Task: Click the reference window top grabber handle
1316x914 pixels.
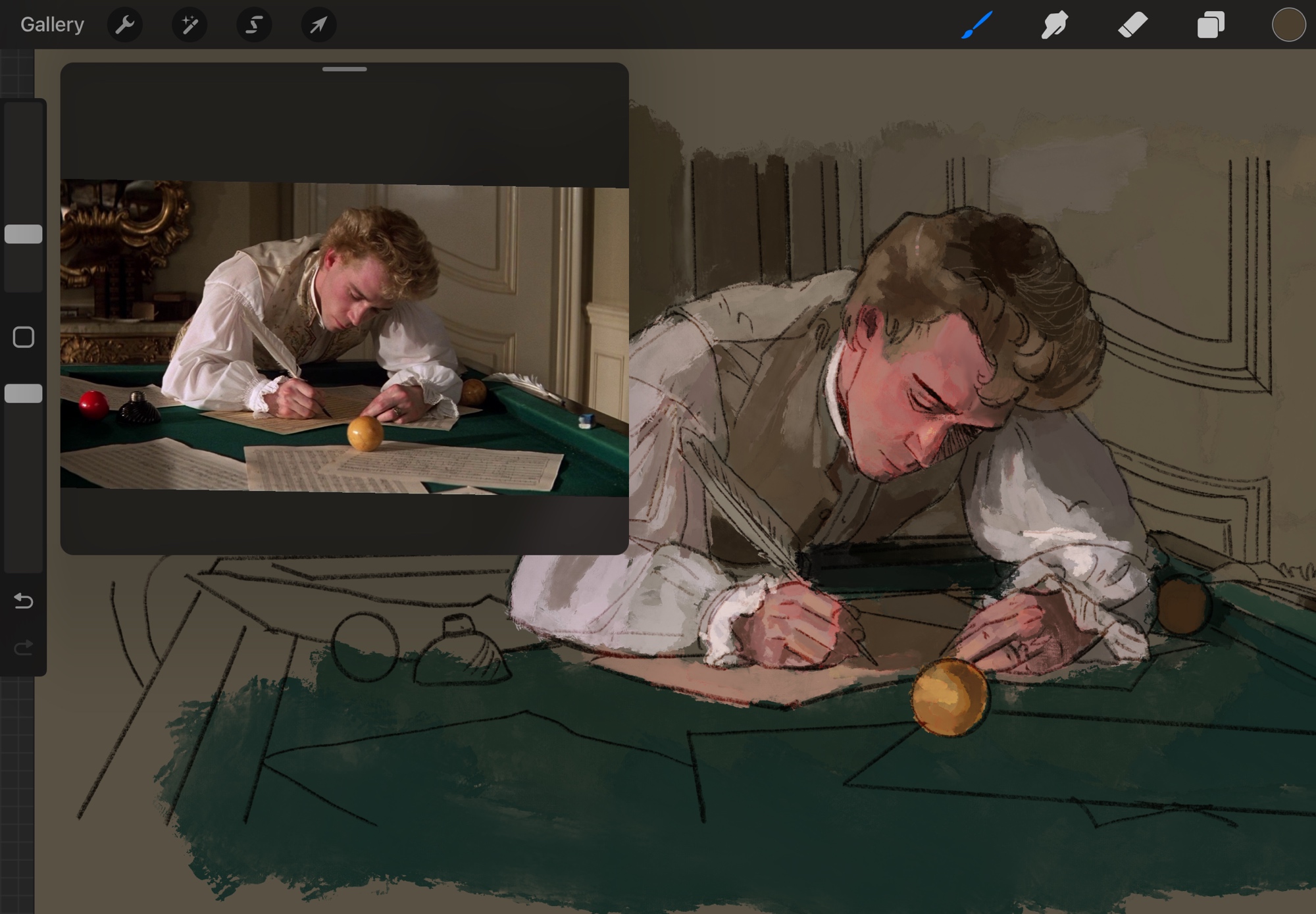Action: (344, 69)
